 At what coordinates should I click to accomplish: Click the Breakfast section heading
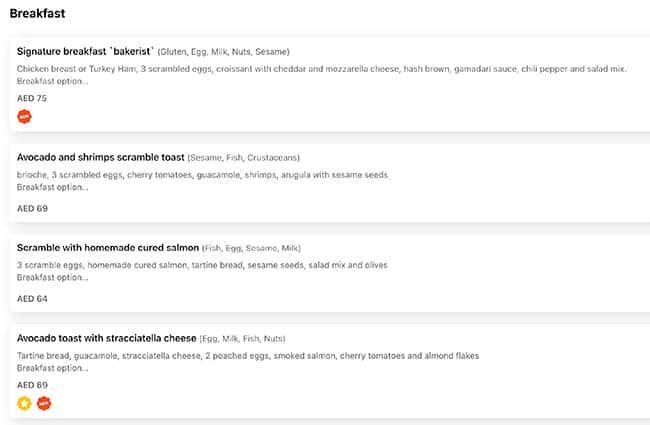click(37, 13)
